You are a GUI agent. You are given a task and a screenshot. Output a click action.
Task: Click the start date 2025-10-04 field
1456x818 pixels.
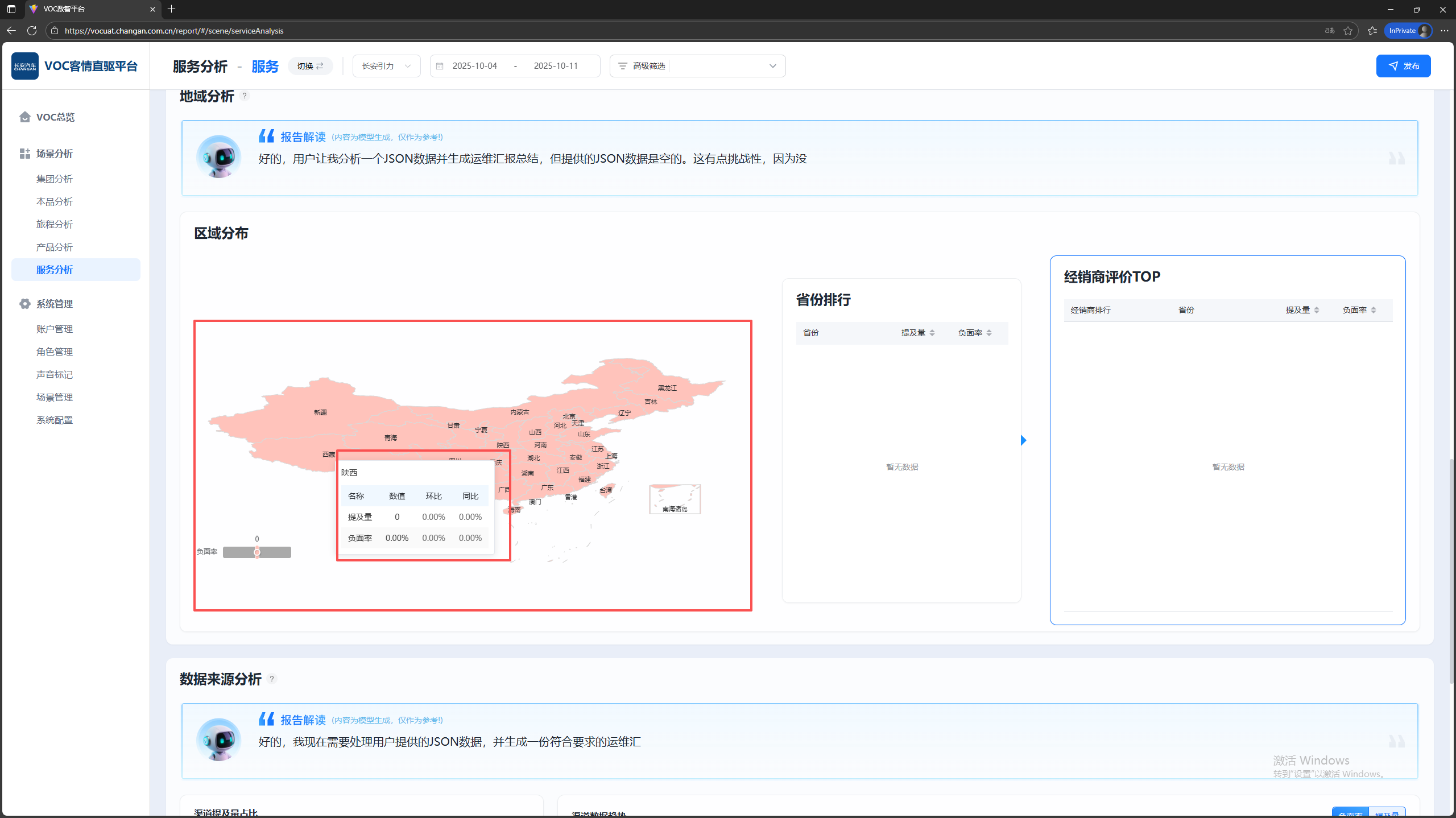point(474,66)
